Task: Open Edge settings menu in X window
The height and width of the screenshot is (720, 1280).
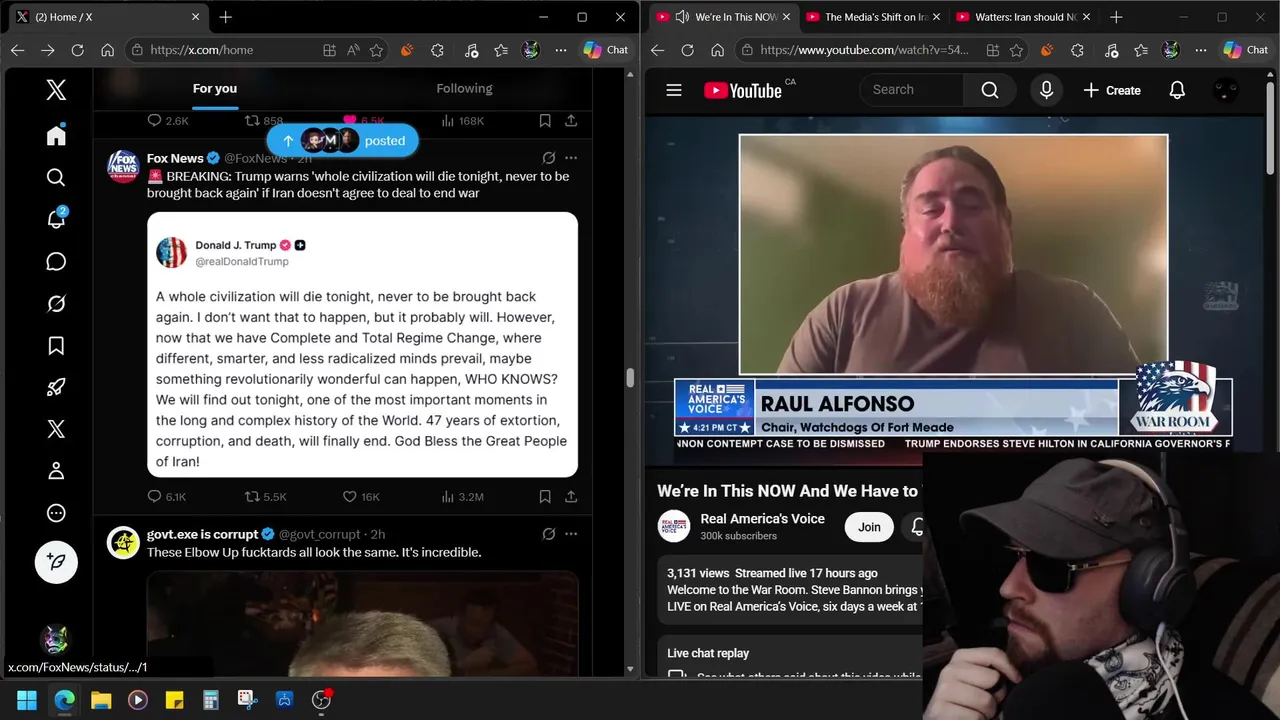Action: (x=561, y=50)
